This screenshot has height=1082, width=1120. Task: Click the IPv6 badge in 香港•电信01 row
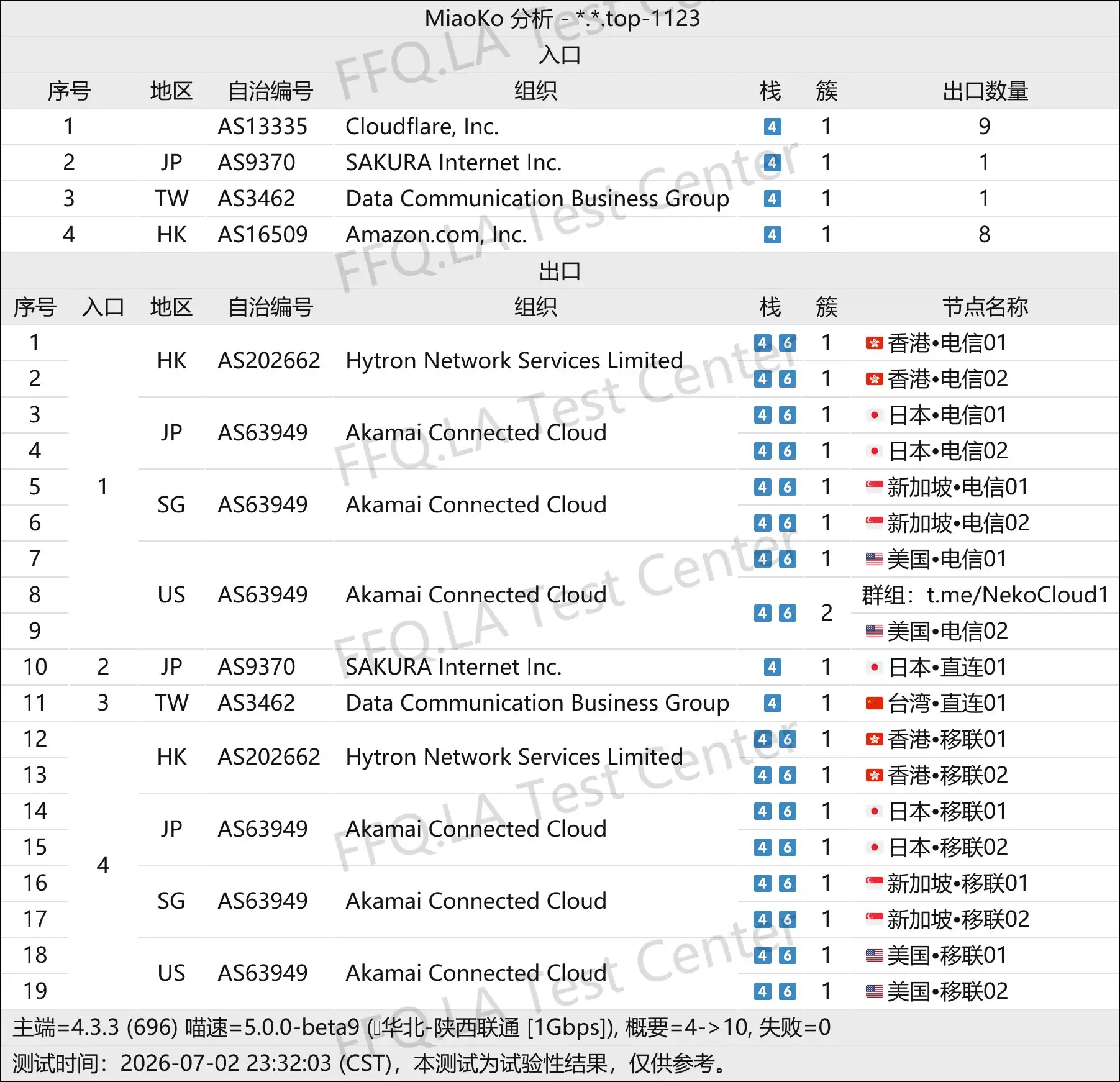coord(788,343)
